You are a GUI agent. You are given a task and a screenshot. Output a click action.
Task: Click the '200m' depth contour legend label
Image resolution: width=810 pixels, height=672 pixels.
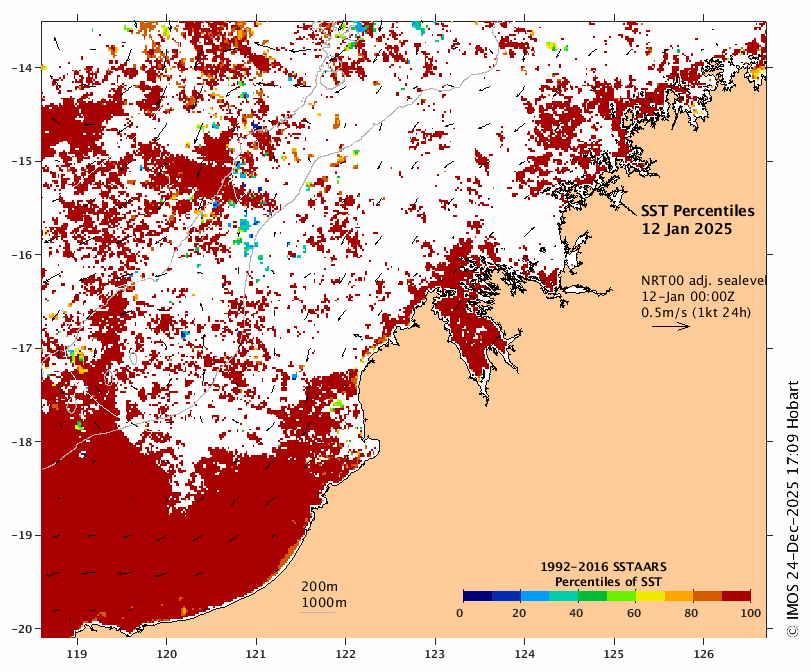[320, 587]
